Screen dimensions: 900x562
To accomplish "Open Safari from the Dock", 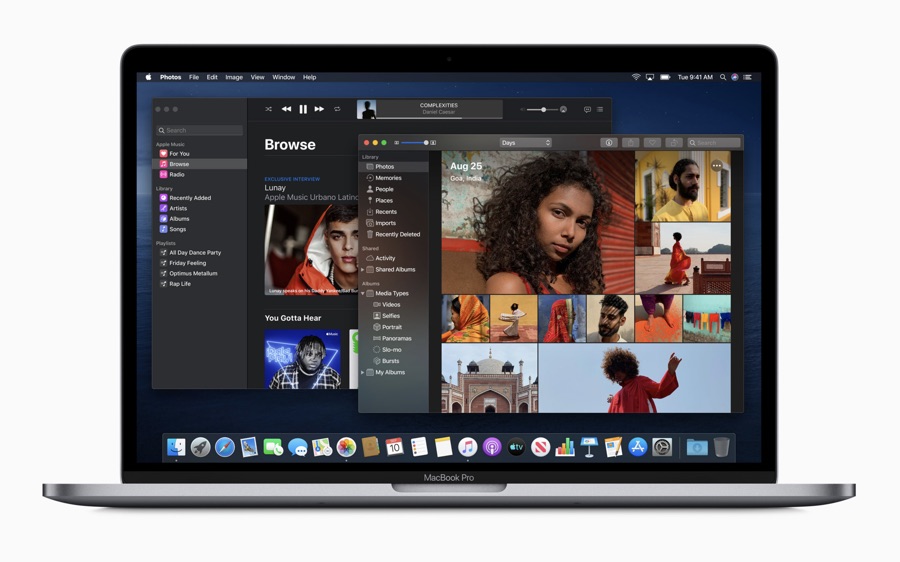I will pyautogui.click(x=224, y=447).
